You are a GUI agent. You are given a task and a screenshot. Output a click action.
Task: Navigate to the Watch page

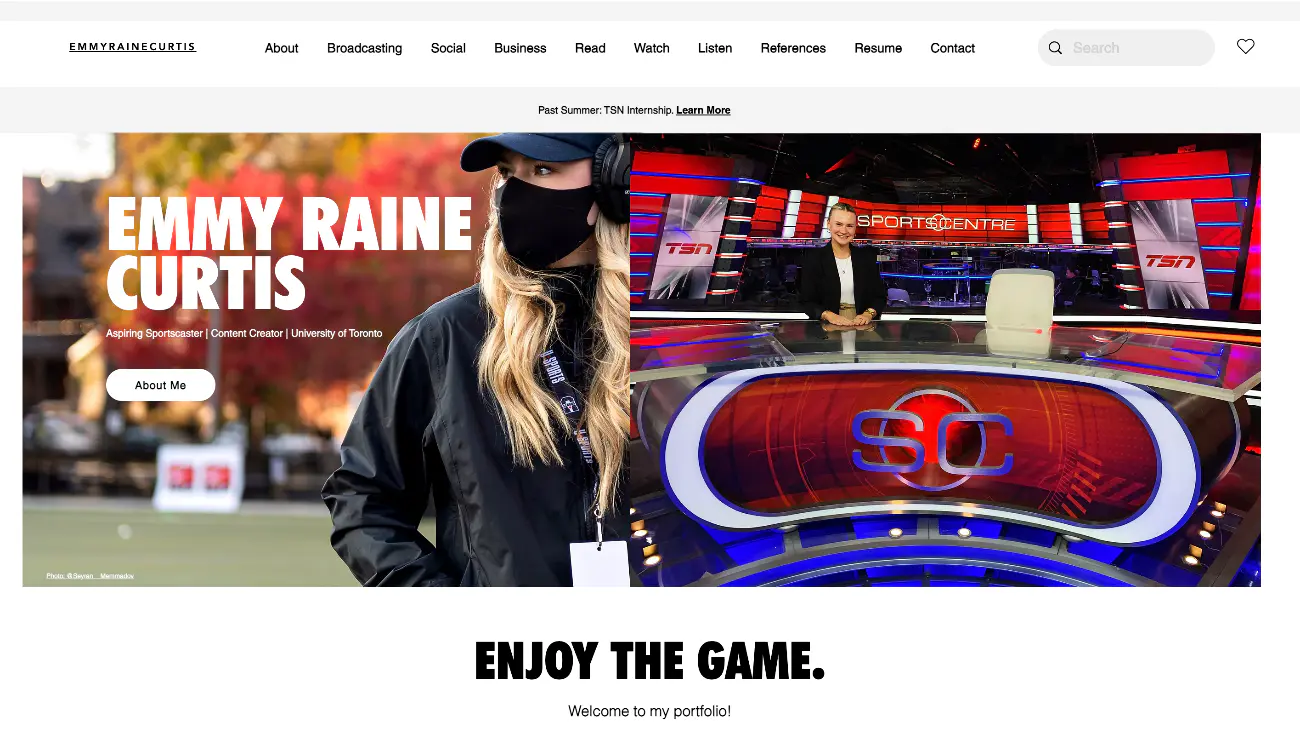tap(651, 48)
